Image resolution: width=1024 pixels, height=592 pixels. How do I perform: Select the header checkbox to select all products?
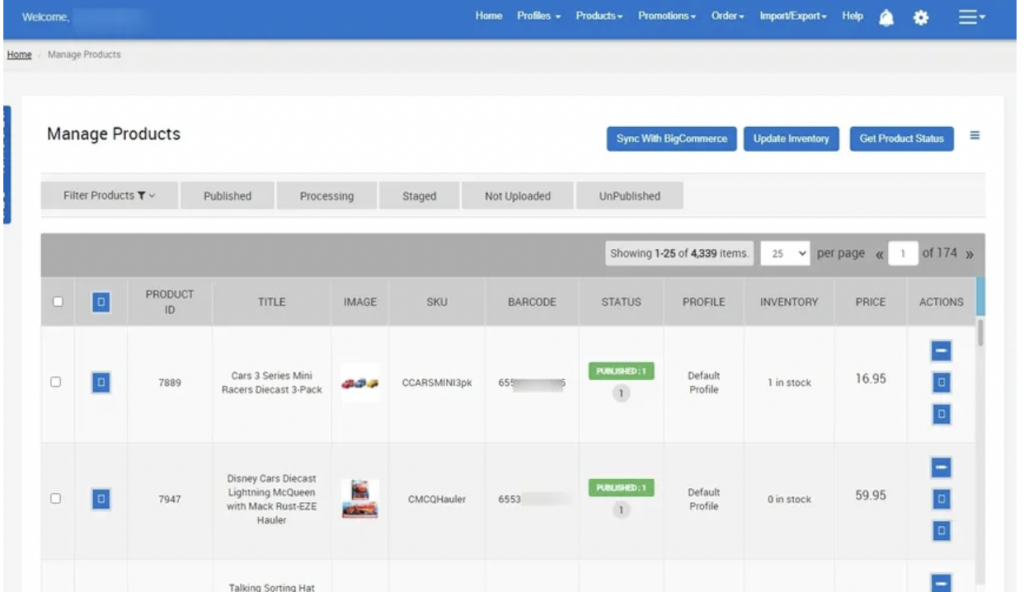[x=56, y=301]
